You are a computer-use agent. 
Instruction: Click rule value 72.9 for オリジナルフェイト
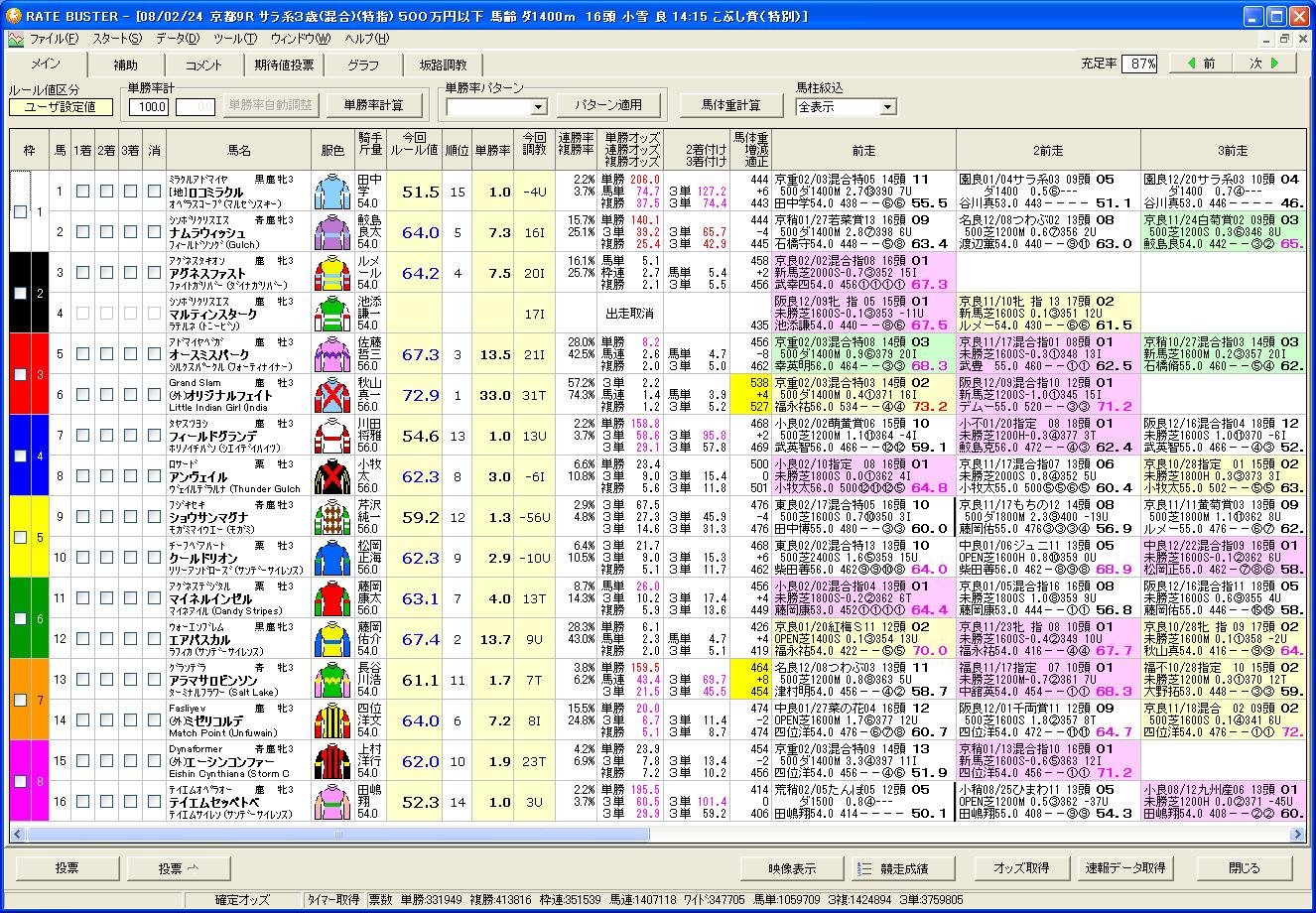[x=420, y=396]
